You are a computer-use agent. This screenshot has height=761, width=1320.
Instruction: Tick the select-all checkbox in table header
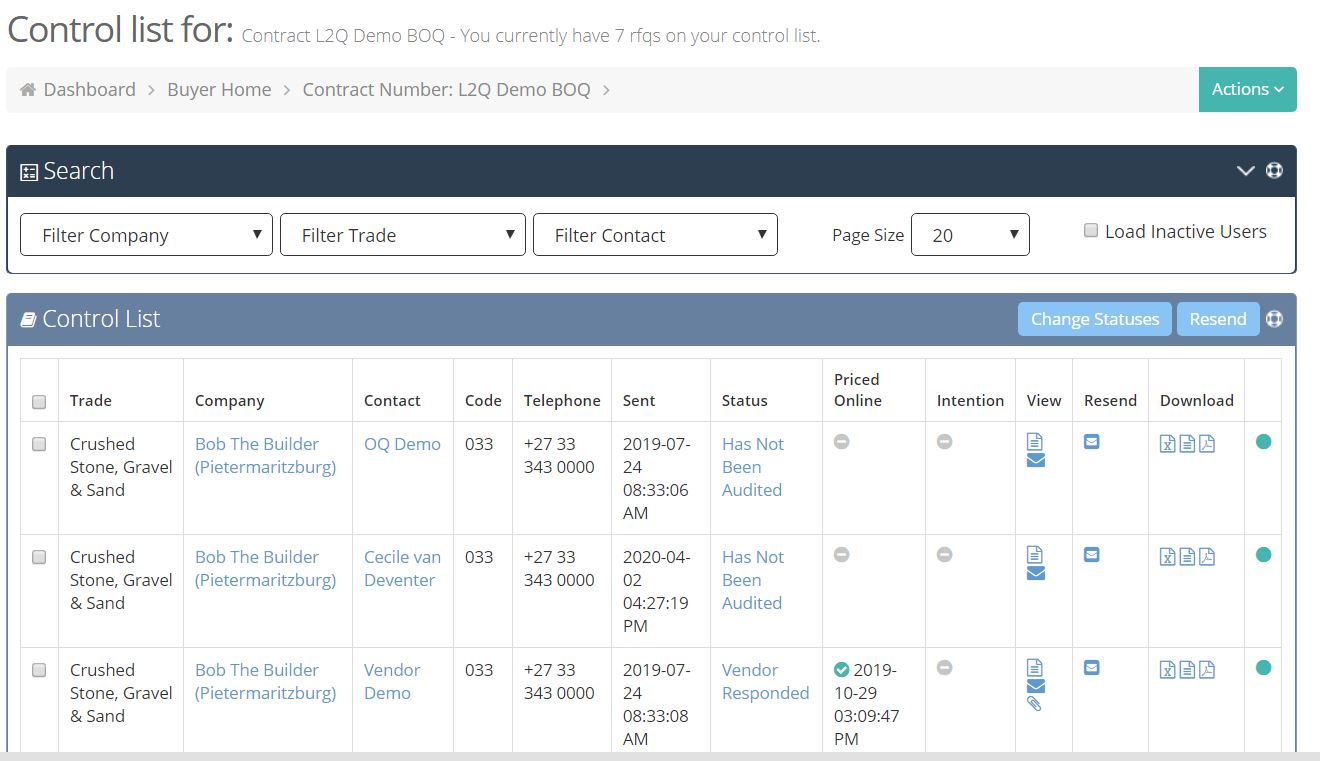click(39, 402)
